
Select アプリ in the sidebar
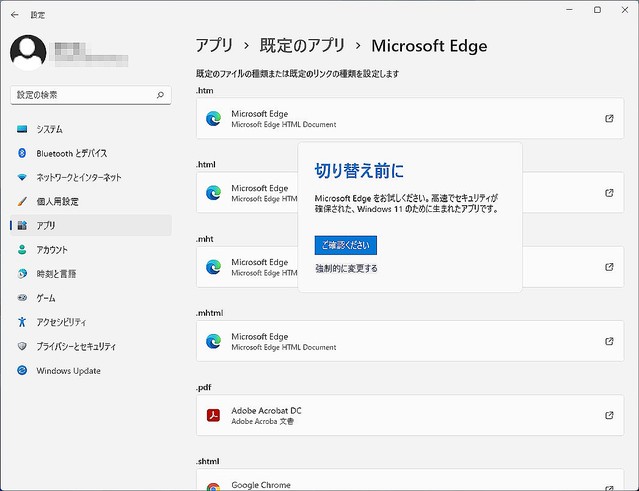[90, 225]
